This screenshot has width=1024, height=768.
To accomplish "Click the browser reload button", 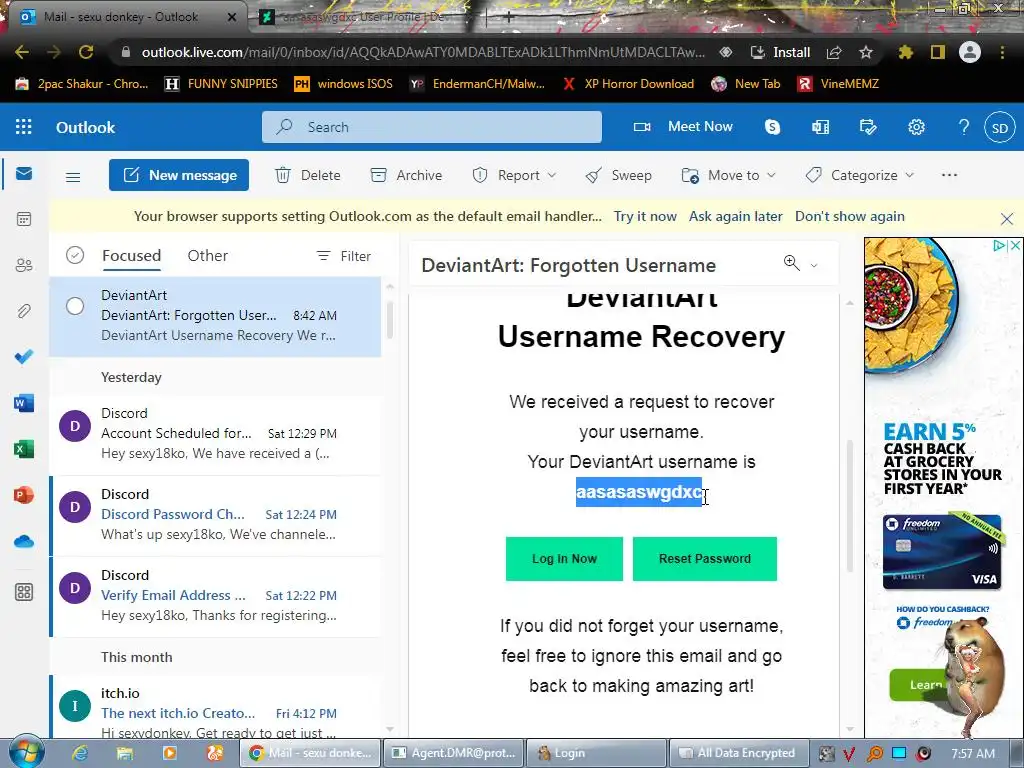I will tap(86, 52).
